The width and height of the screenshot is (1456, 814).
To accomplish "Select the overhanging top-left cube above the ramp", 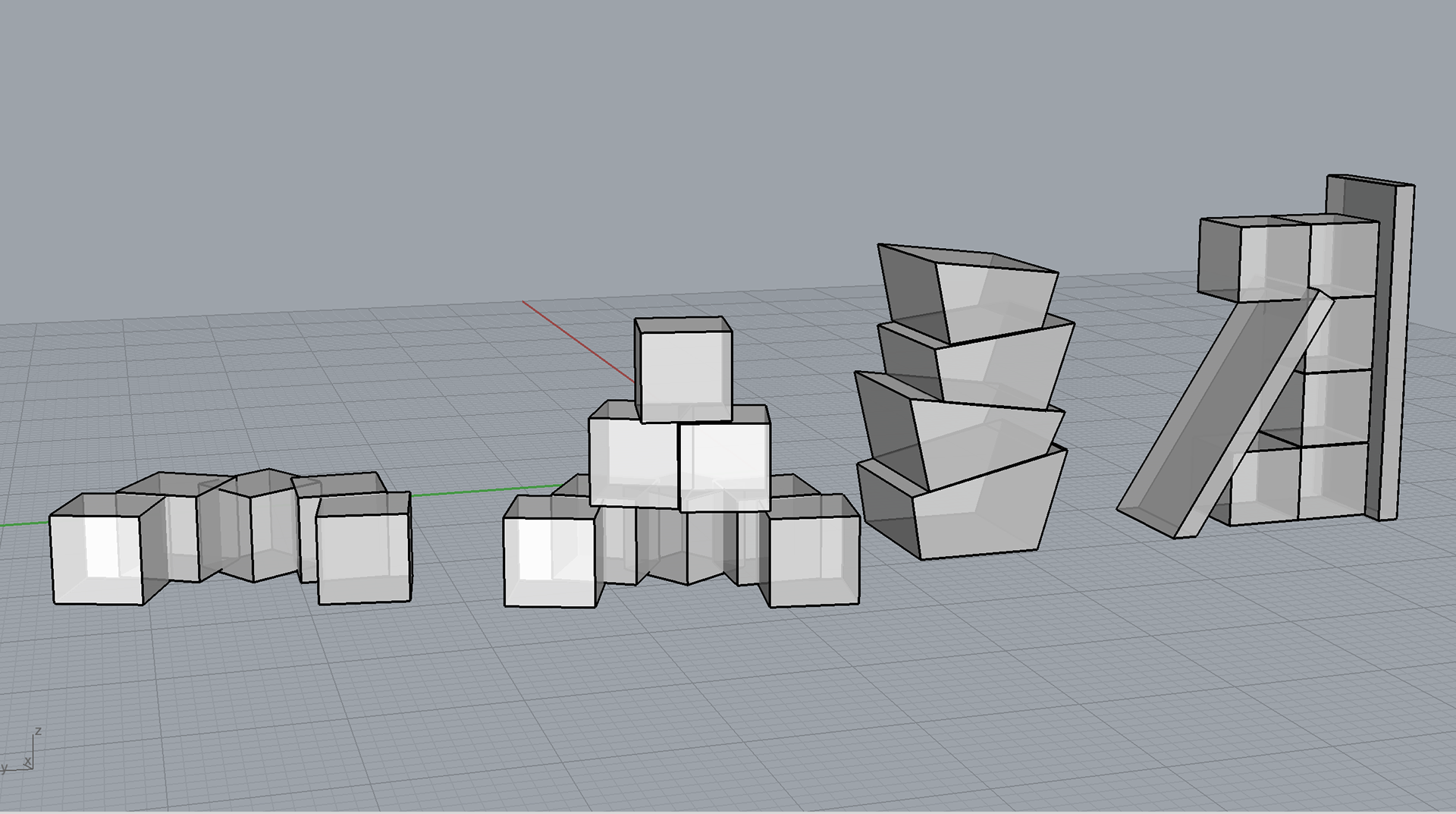I will pyautogui.click(x=1255, y=258).
